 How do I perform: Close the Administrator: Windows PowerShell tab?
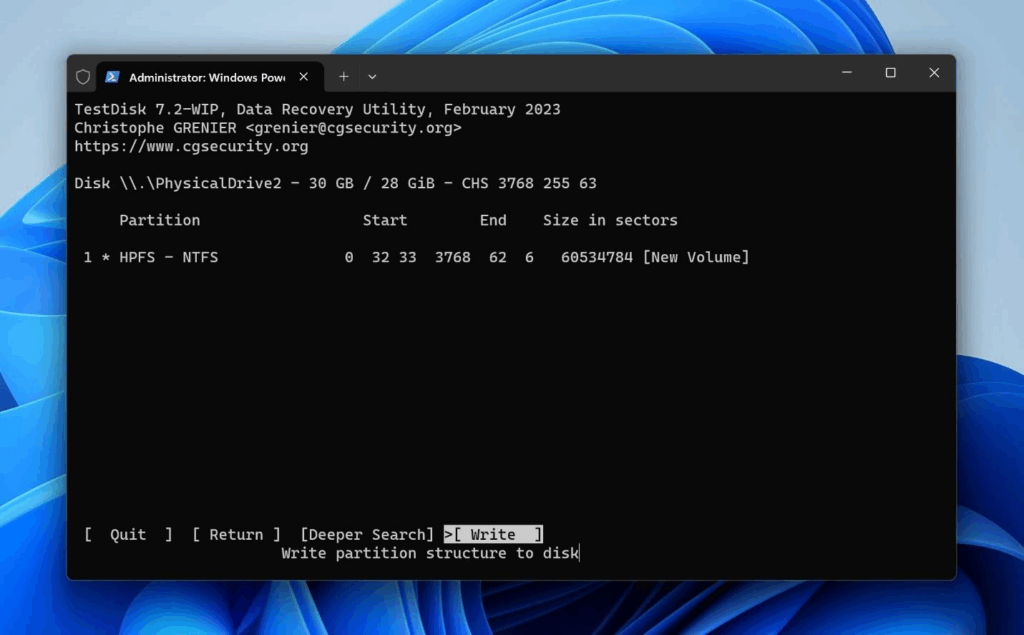pyautogui.click(x=303, y=76)
